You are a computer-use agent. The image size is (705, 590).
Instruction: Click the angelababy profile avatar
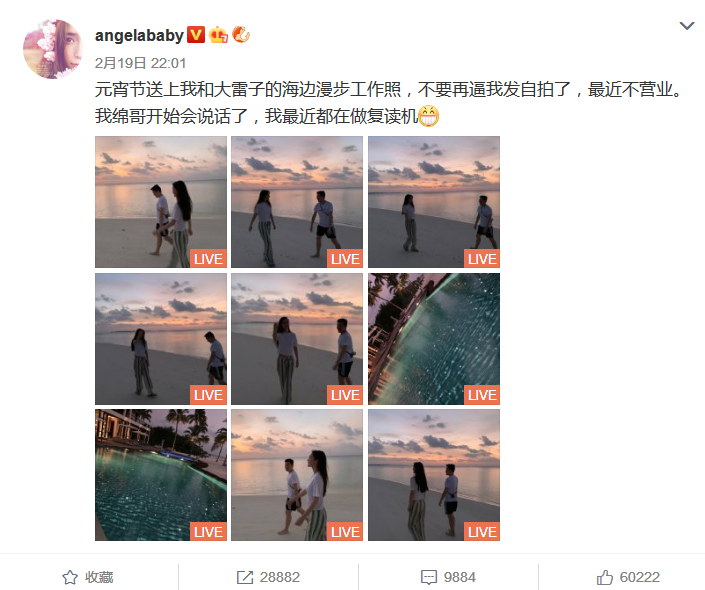click(x=53, y=49)
